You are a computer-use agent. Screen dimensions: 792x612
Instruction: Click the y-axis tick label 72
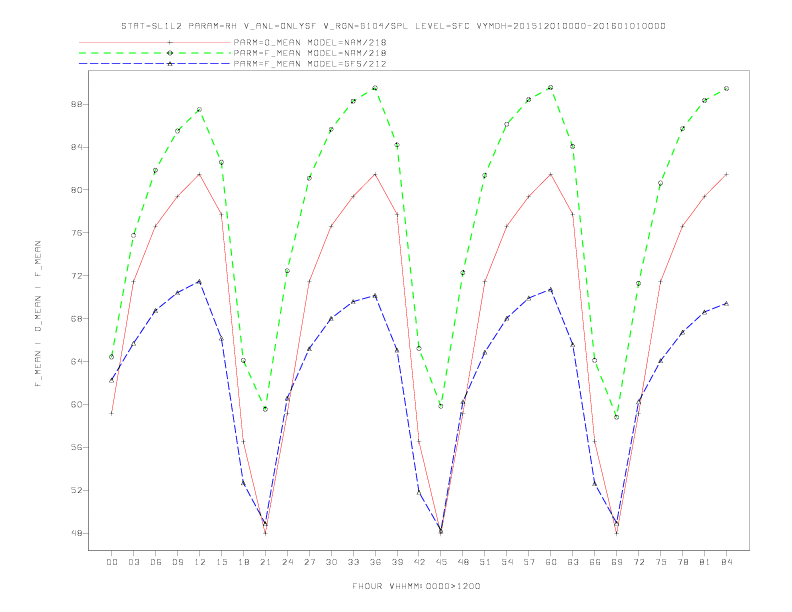point(79,276)
